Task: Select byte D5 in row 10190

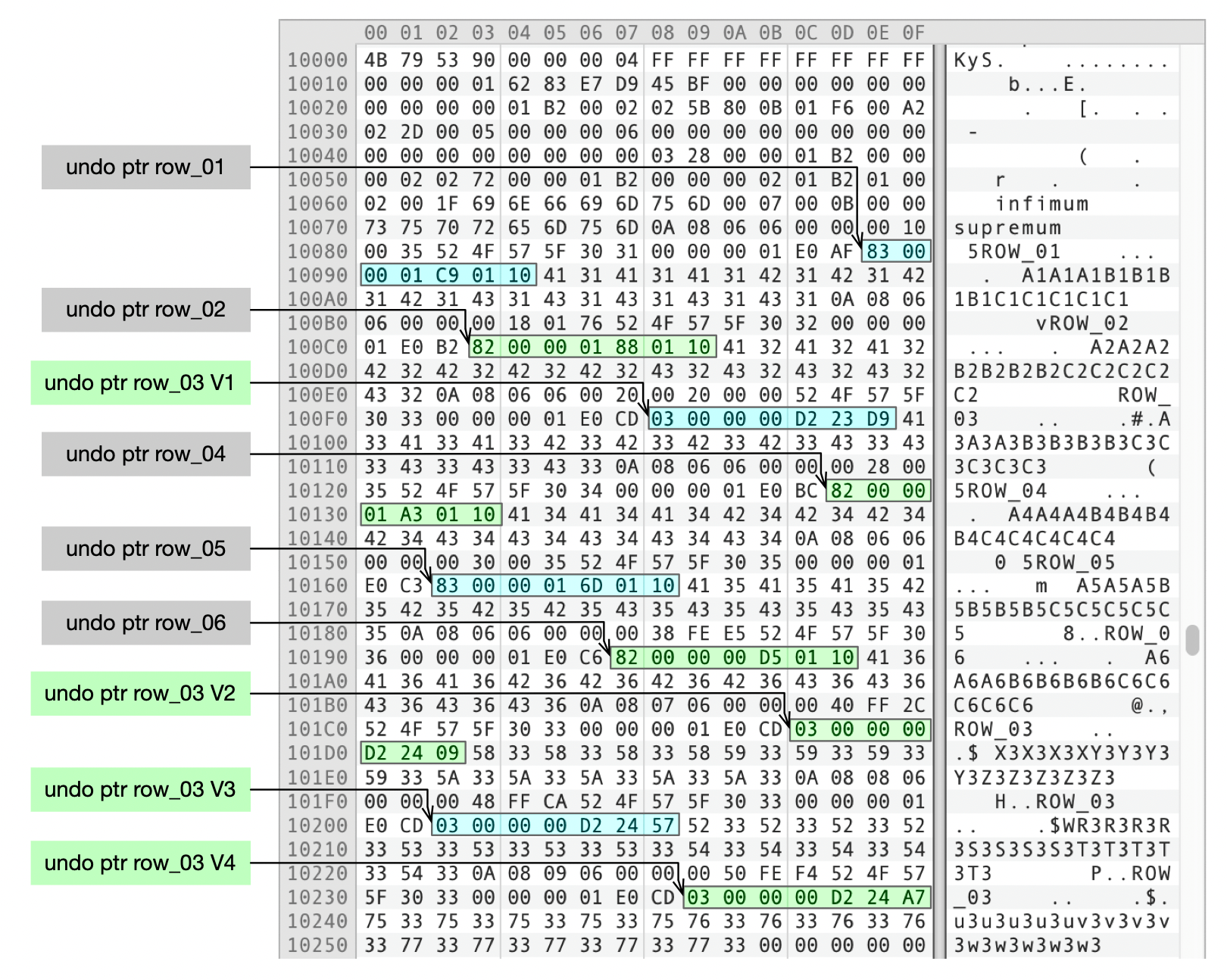Action: click(x=770, y=657)
